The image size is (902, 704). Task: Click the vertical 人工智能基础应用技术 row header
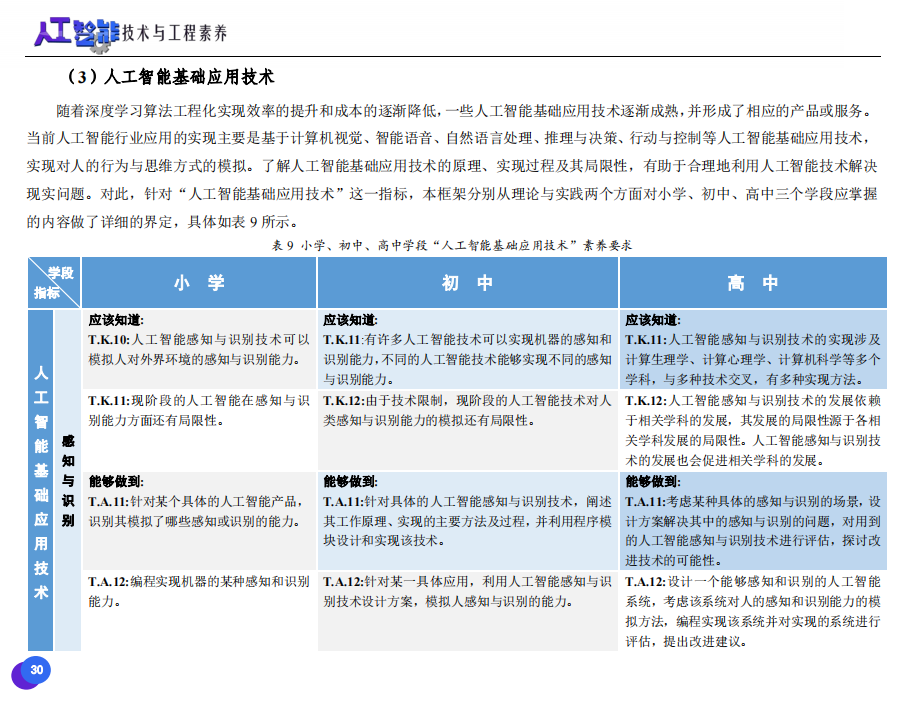click(x=41, y=482)
